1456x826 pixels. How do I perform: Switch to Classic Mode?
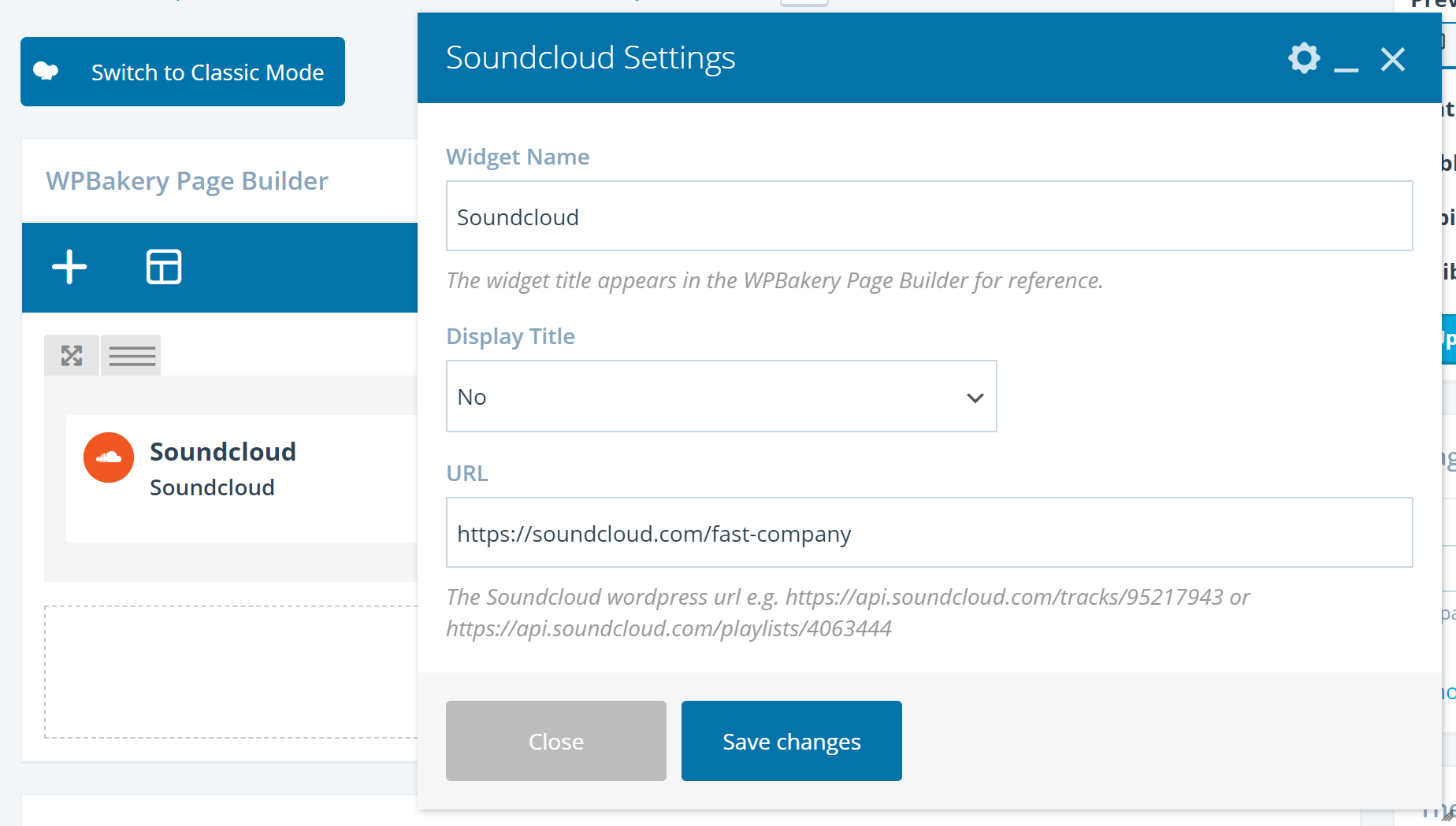point(183,72)
